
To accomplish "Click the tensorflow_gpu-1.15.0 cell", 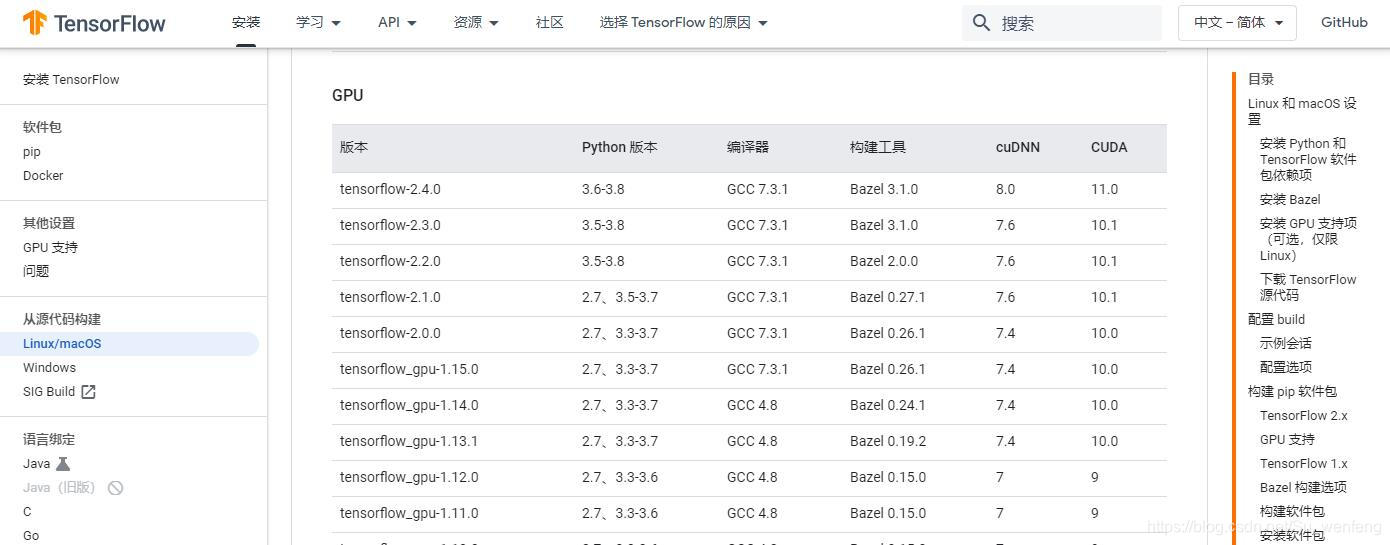I will click(x=409, y=369).
